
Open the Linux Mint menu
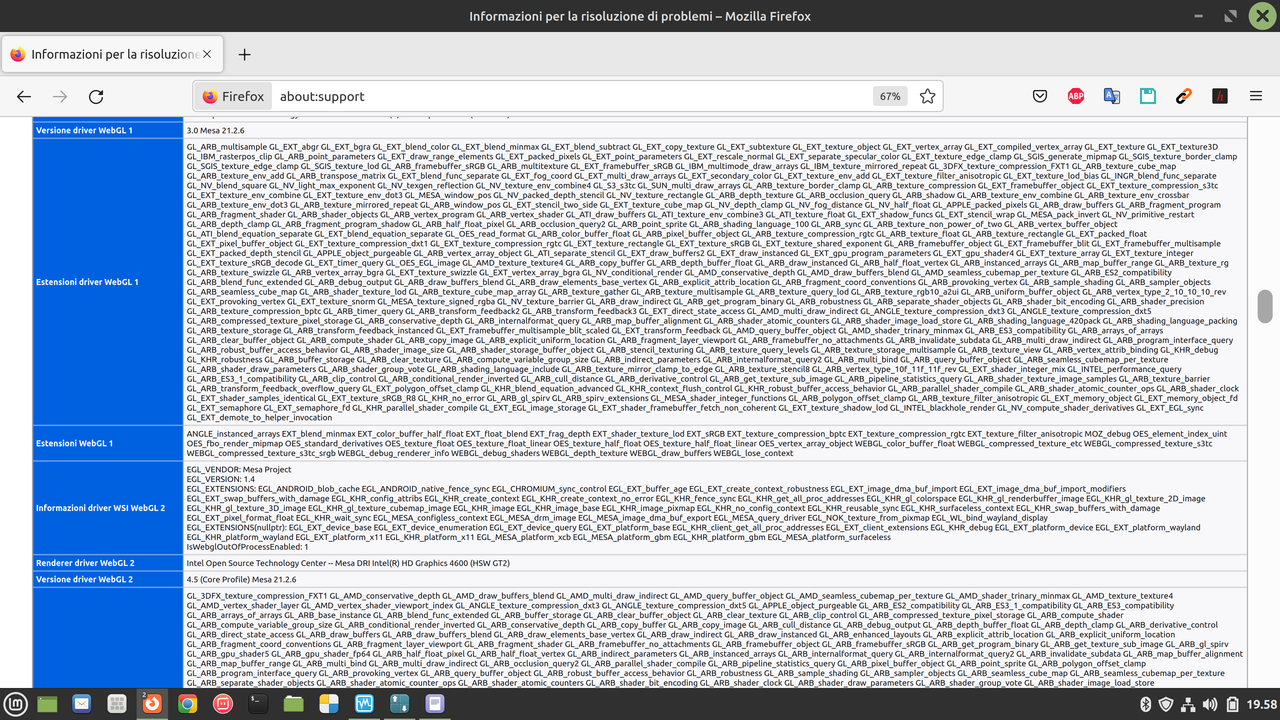pyautogui.click(x=17, y=704)
